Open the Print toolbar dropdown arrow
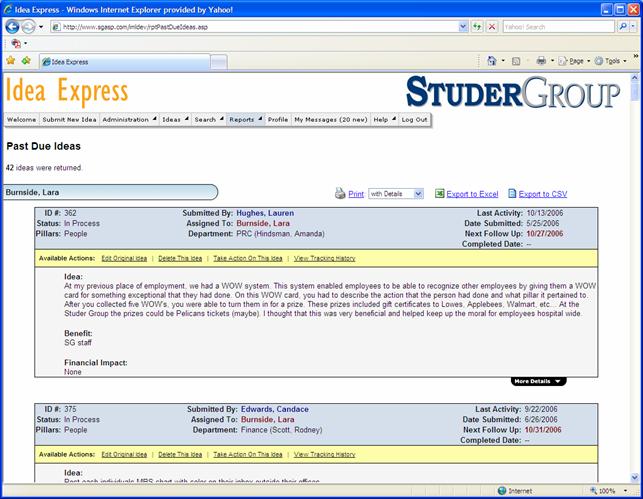The width and height of the screenshot is (643, 499). point(552,61)
